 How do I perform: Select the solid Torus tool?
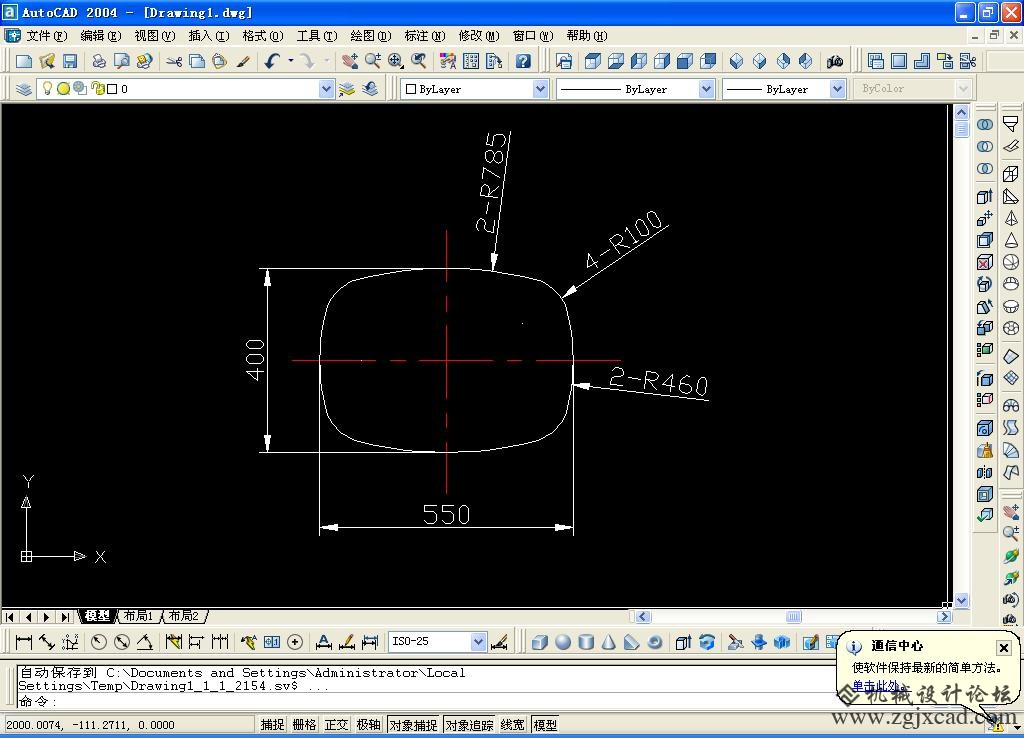coord(654,643)
